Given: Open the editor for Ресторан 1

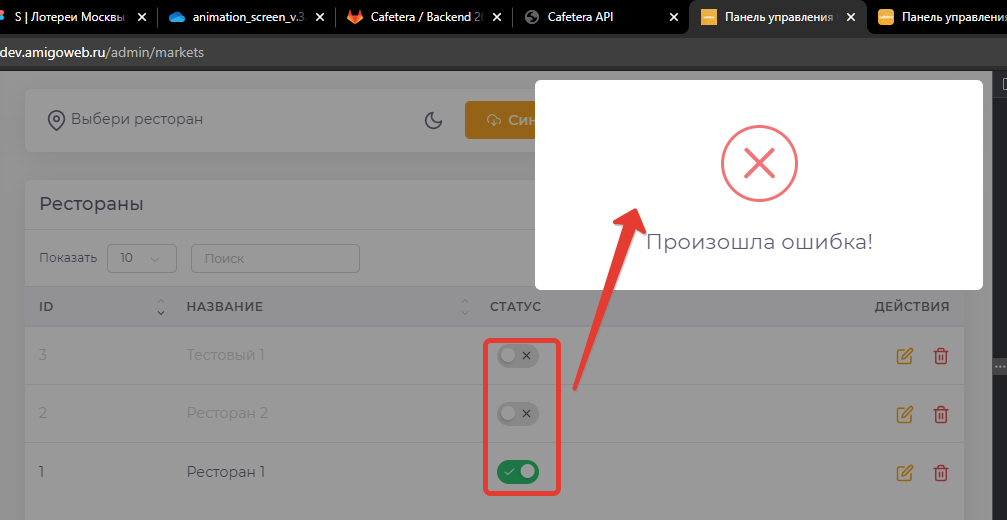Looking at the screenshot, I should (x=905, y=472).
